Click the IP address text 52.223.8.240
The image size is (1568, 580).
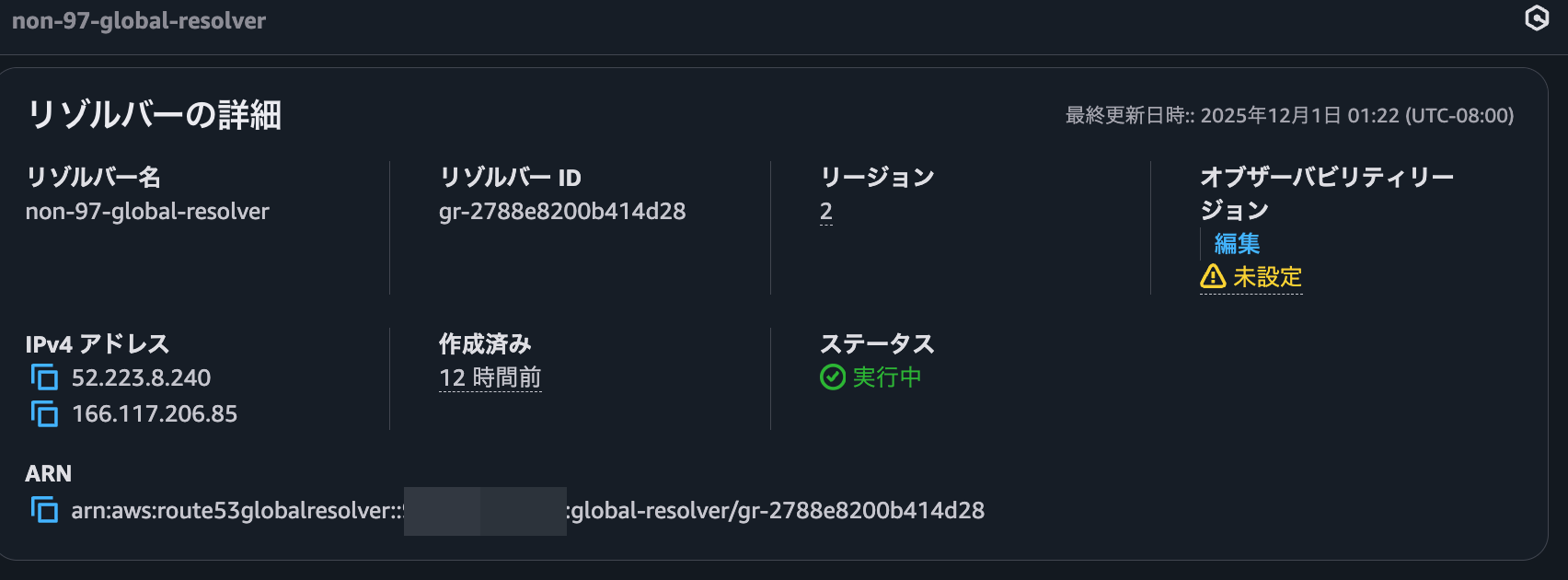coord(141,377)
